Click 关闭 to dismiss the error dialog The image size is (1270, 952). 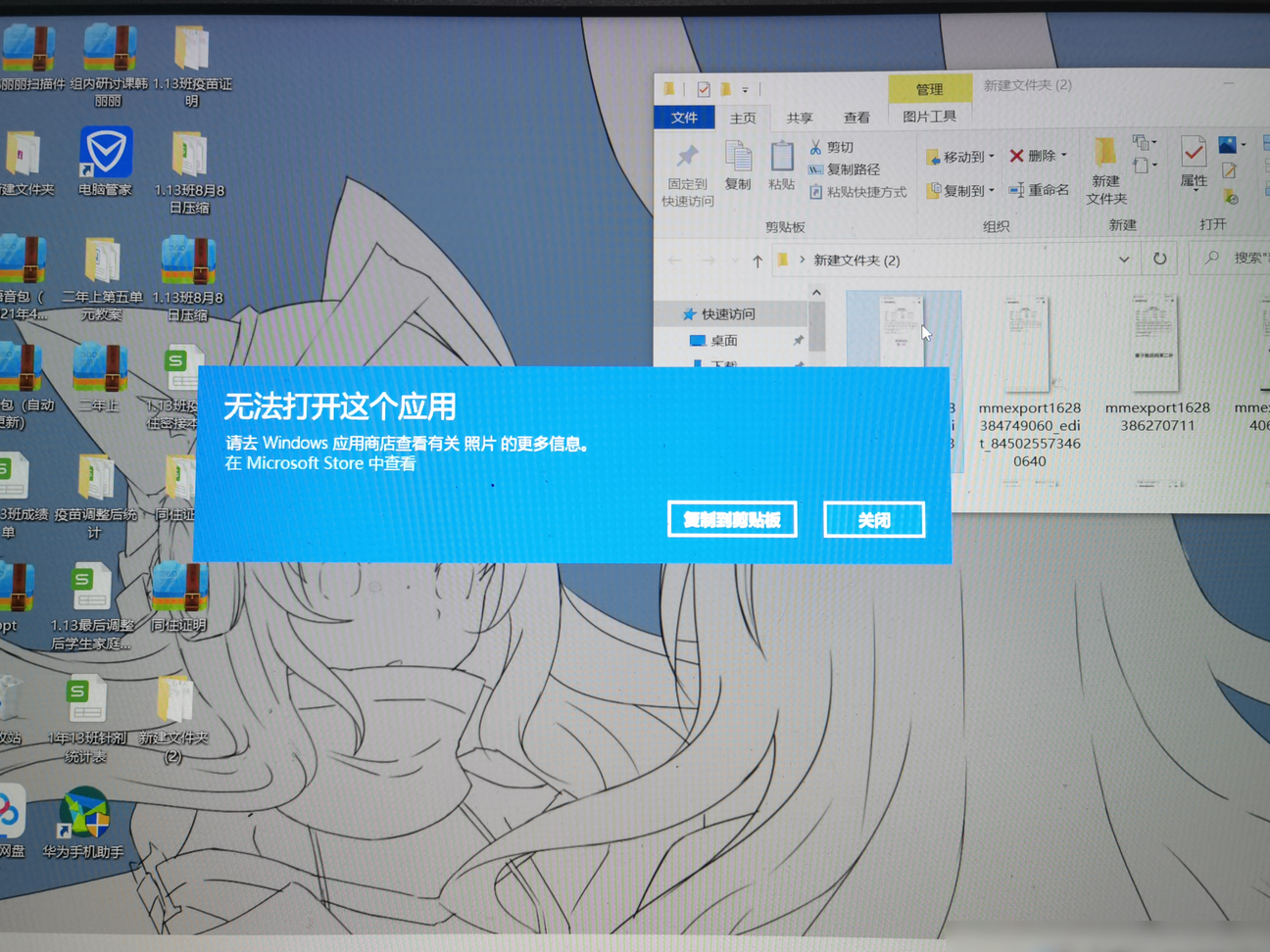click(x=874, y=520)
